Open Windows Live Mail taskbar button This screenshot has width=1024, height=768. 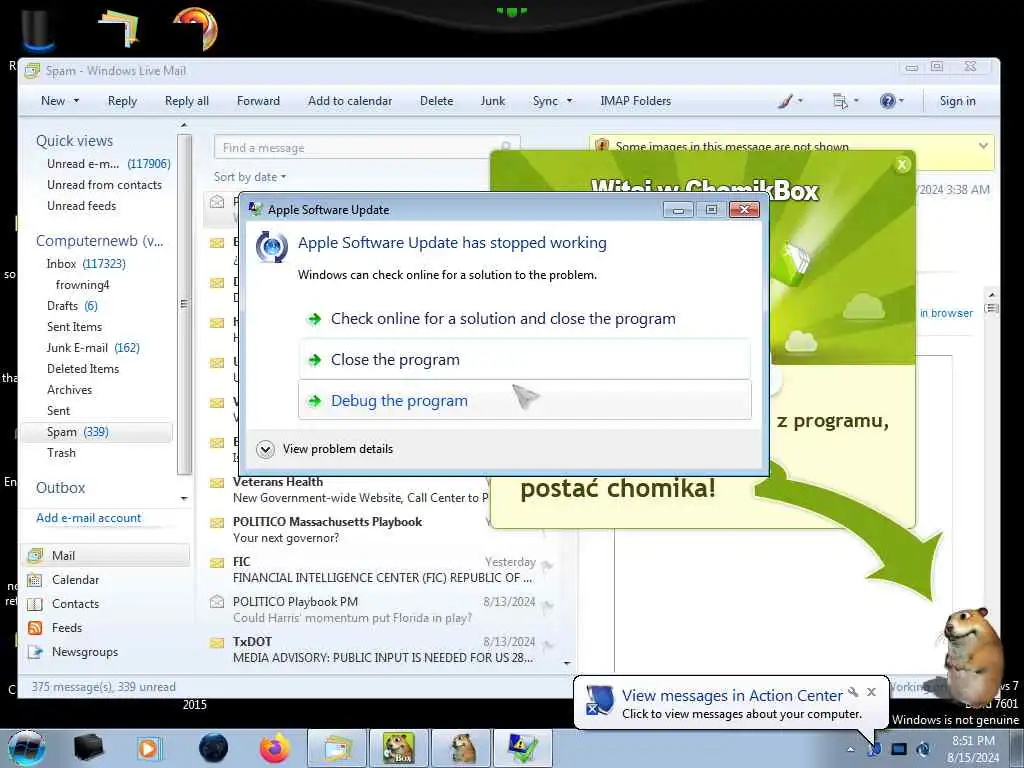point(337,748)
